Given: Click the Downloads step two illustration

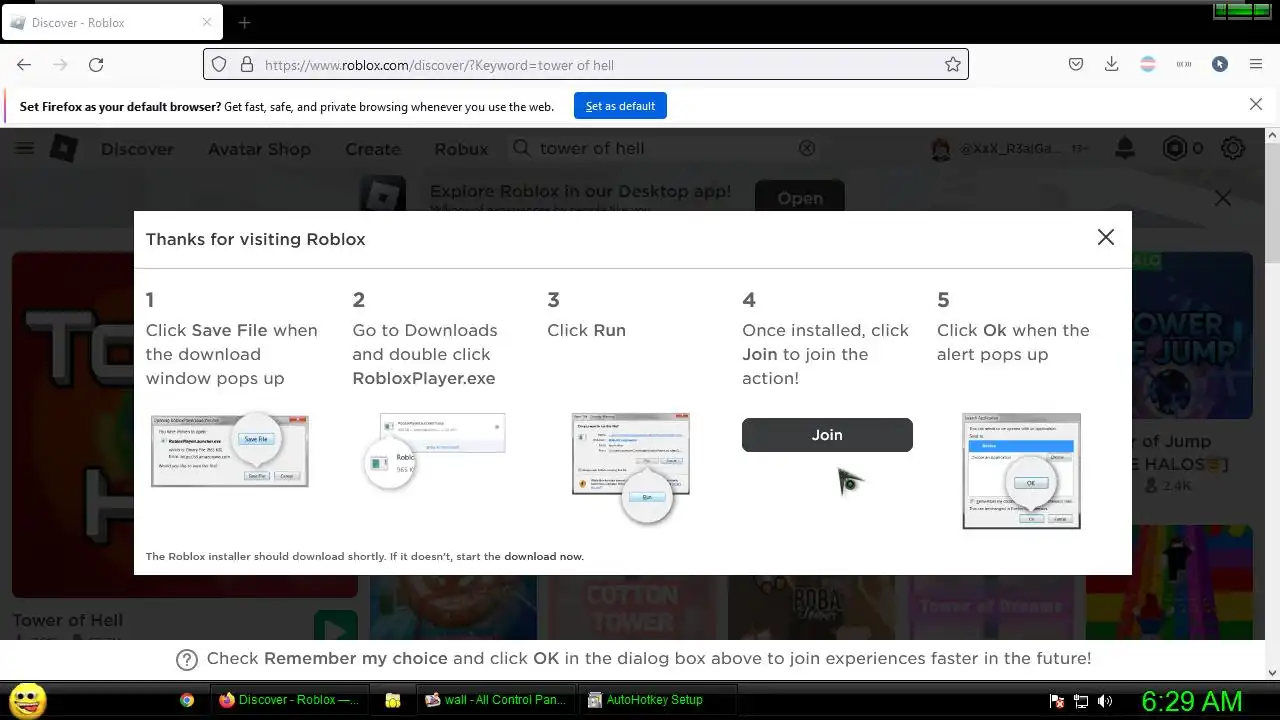Looking at the screenshot, I should [x=434, y=451].
